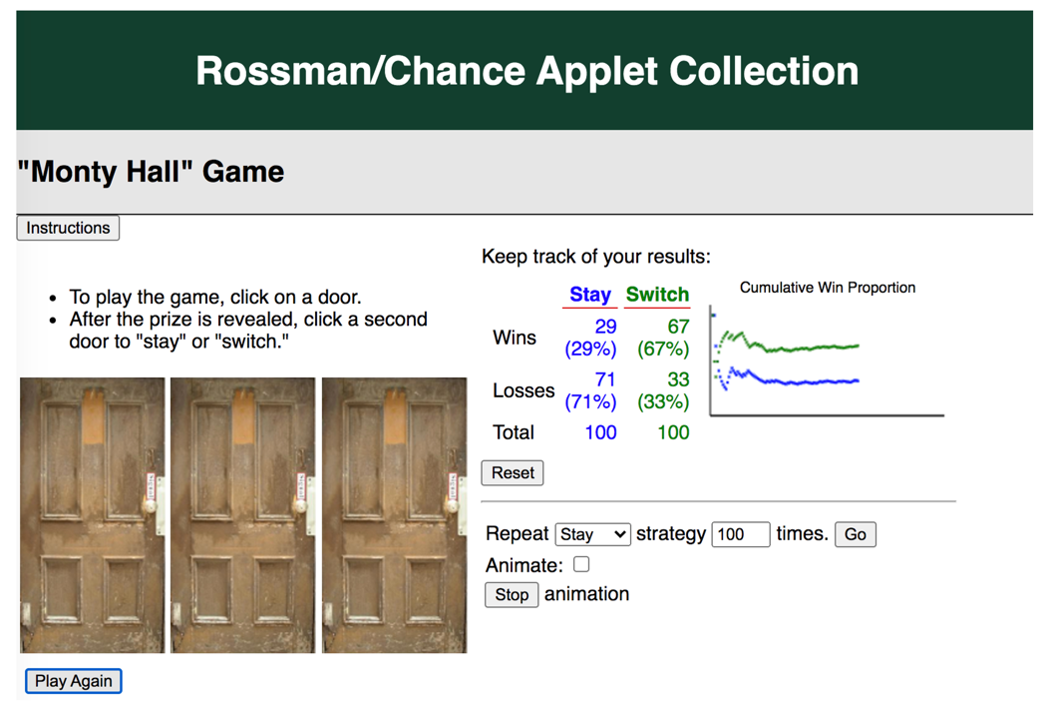
Task: Click the Cumulative Win Proportion chart title
Action: click(x=827, y=288)
